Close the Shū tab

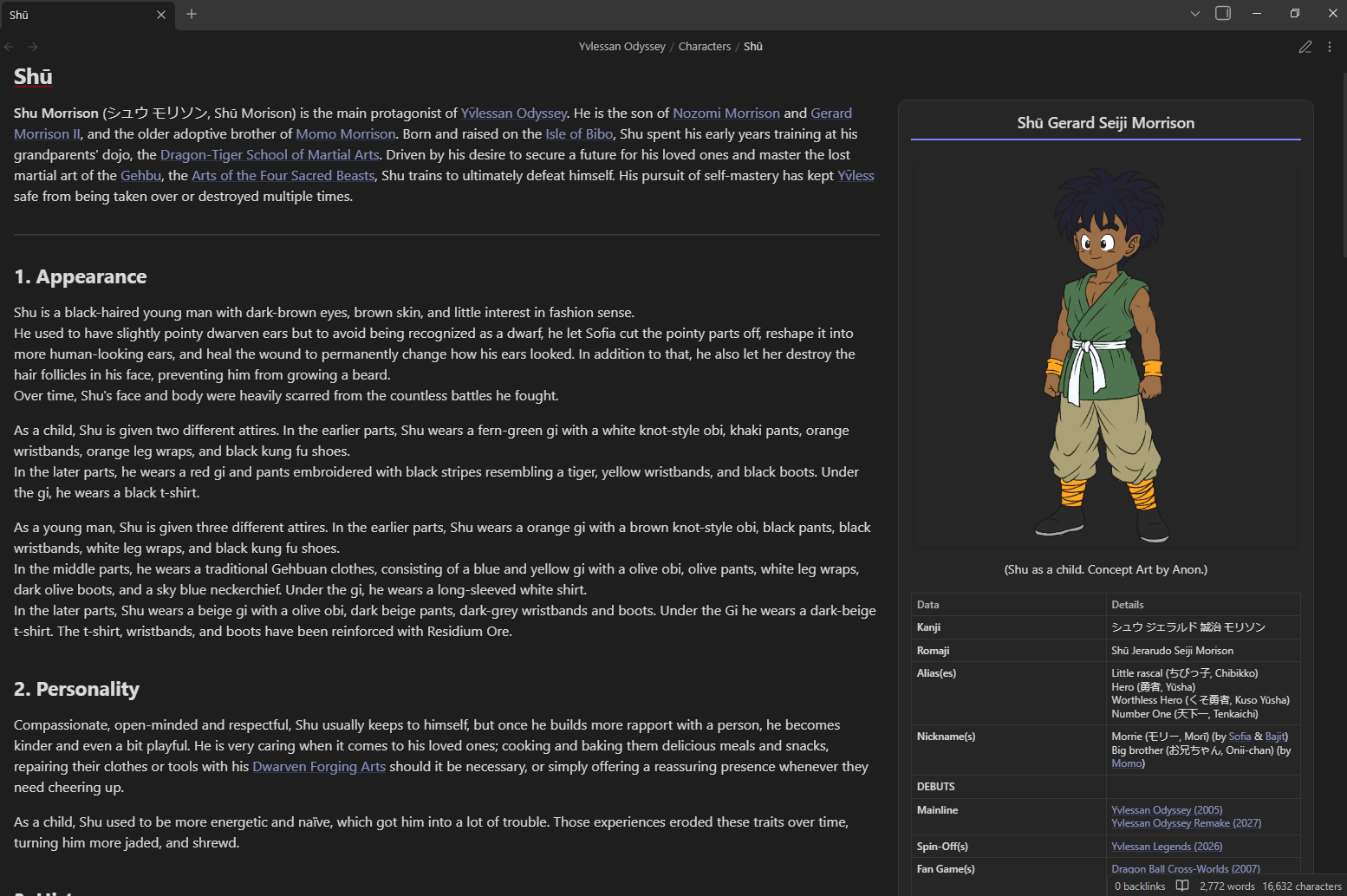(x=161, y=15)
